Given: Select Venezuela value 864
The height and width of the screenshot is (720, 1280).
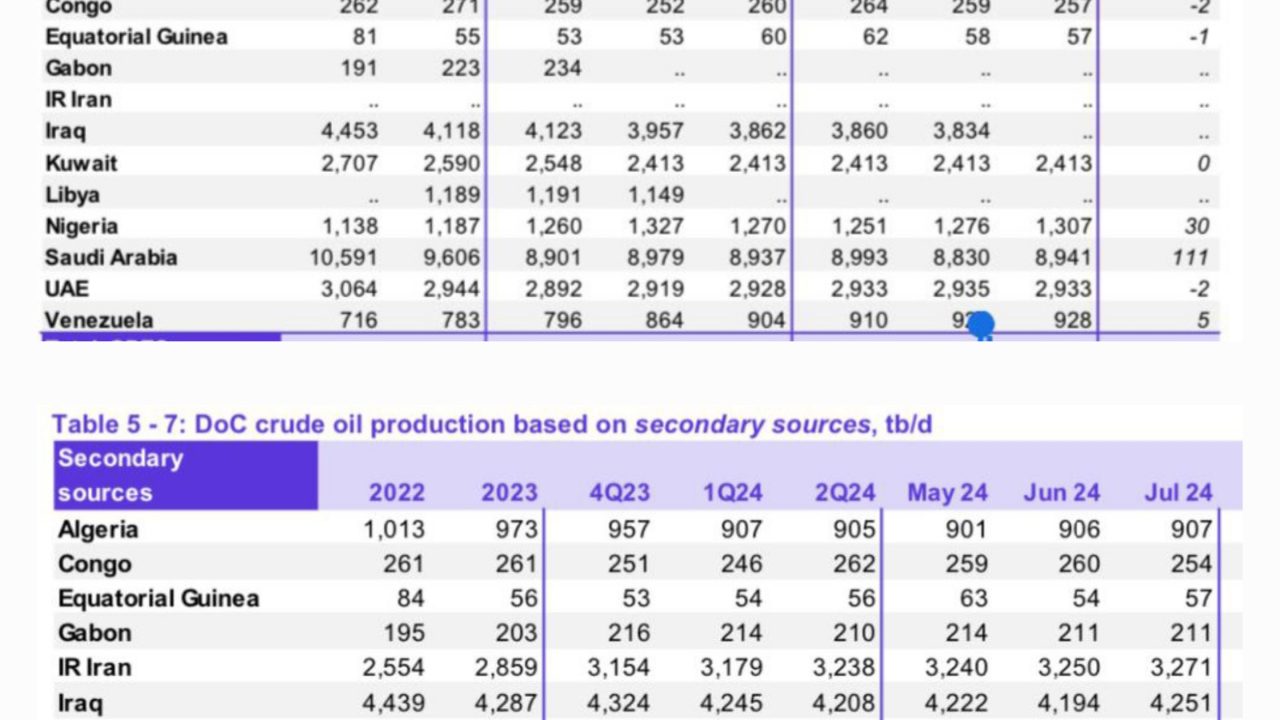Looking at the screenshot, I should 664,321.
